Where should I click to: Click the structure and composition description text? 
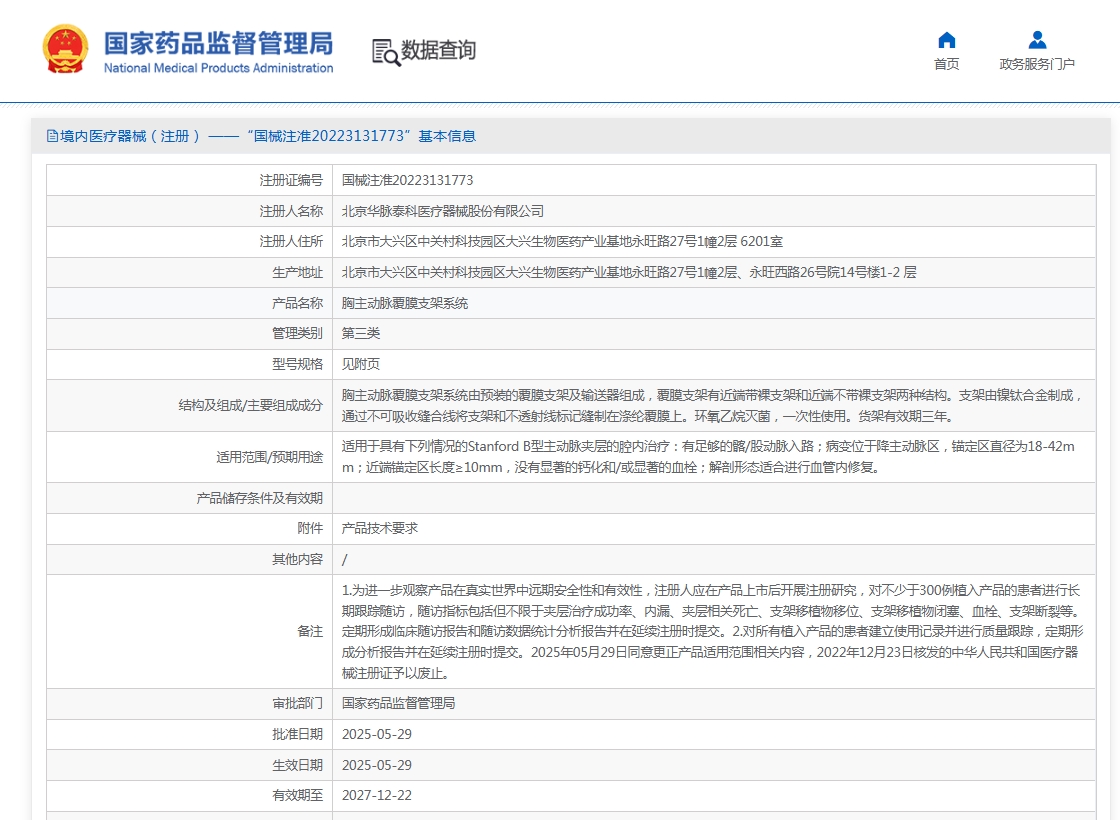(713, 405)
